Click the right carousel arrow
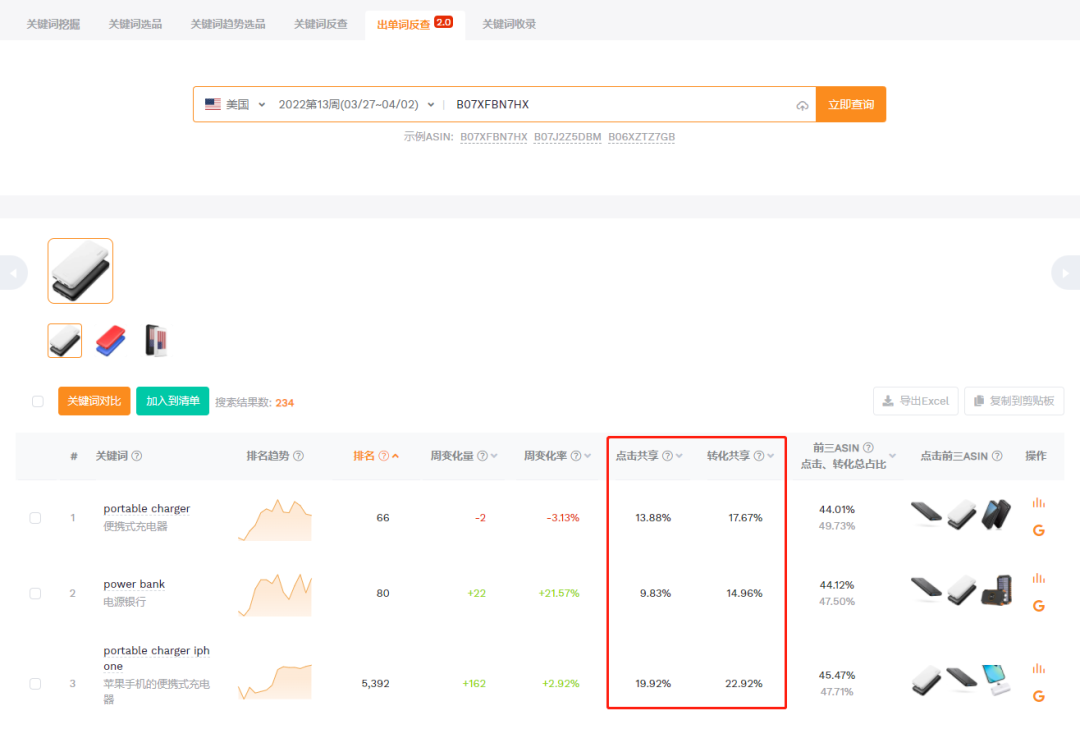 click(x=1066, y=273)
